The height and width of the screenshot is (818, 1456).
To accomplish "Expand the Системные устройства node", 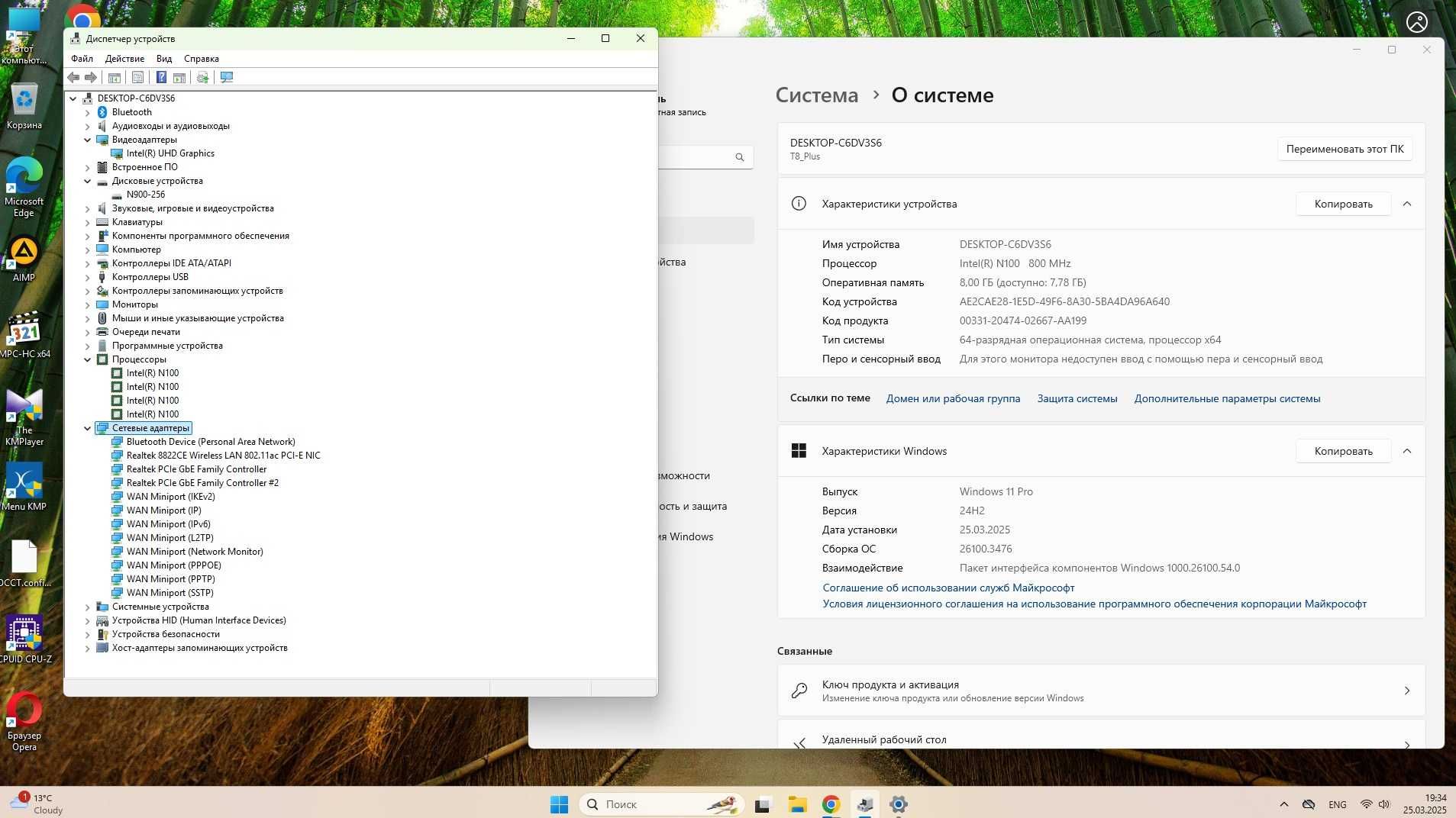I will coord(87,607).
